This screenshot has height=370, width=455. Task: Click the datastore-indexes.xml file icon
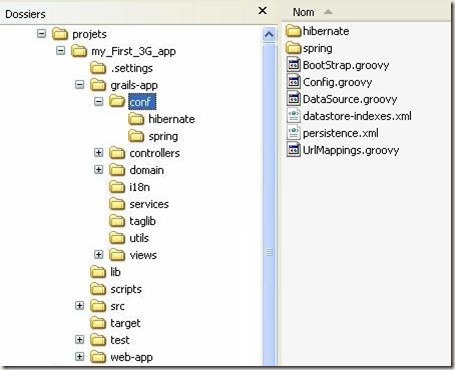[294, 116]
